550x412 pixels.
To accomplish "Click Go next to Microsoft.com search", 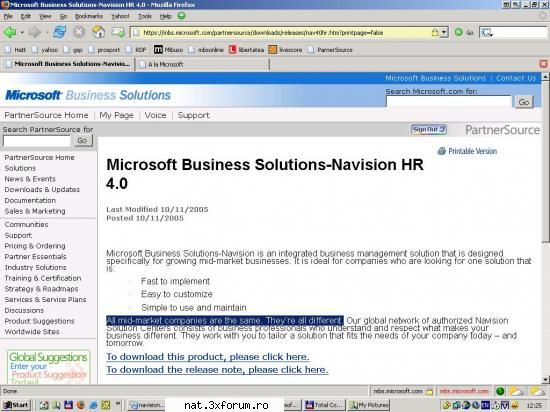I will coord(524,102).
